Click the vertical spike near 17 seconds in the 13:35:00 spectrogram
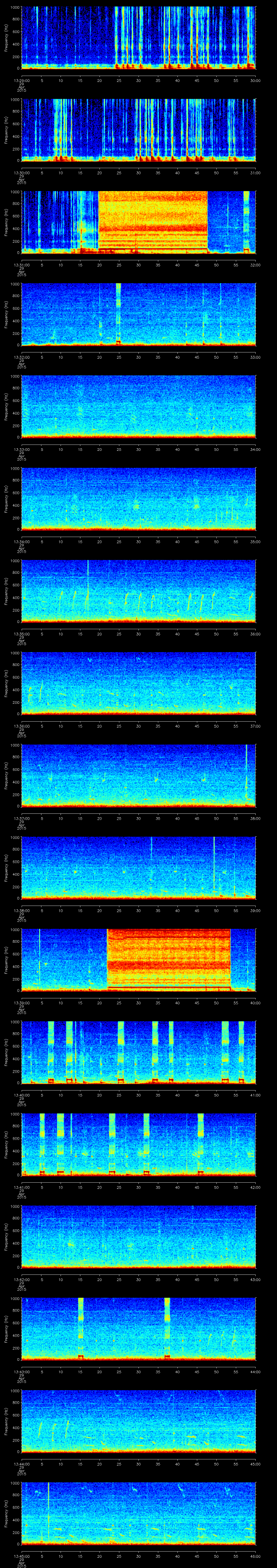The height and width of the screenshot is (1568, 277). tap(88, 591)
